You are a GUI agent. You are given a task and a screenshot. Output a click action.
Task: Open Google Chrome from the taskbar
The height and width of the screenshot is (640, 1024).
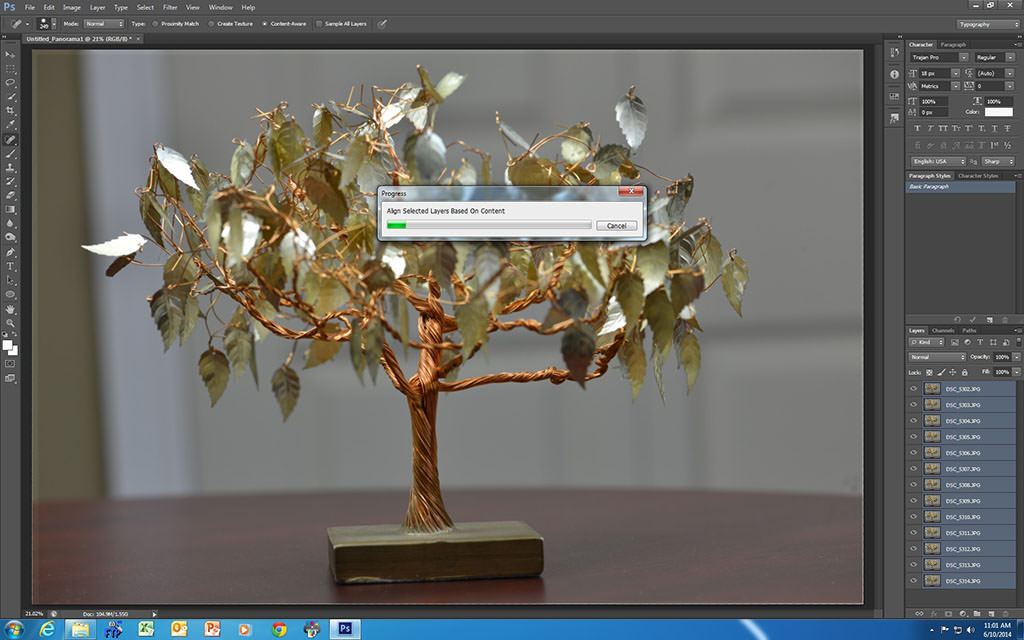point(279,630)
